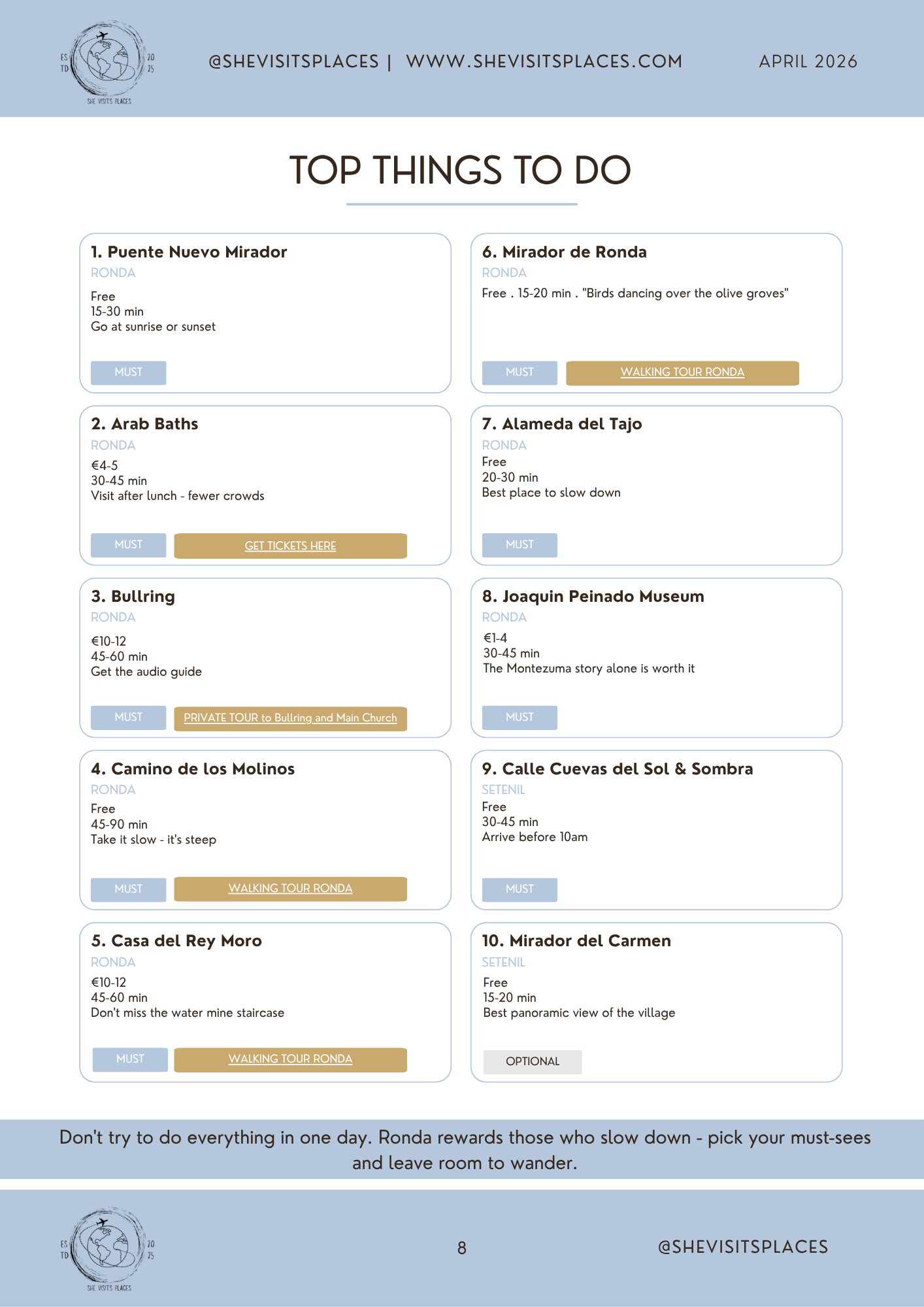Image resolution: width=924 pixels, height=1307 pixels.
Task: Open WALKING TOUR RONDA under Mirador de Ronda
Action: [682, 372]
